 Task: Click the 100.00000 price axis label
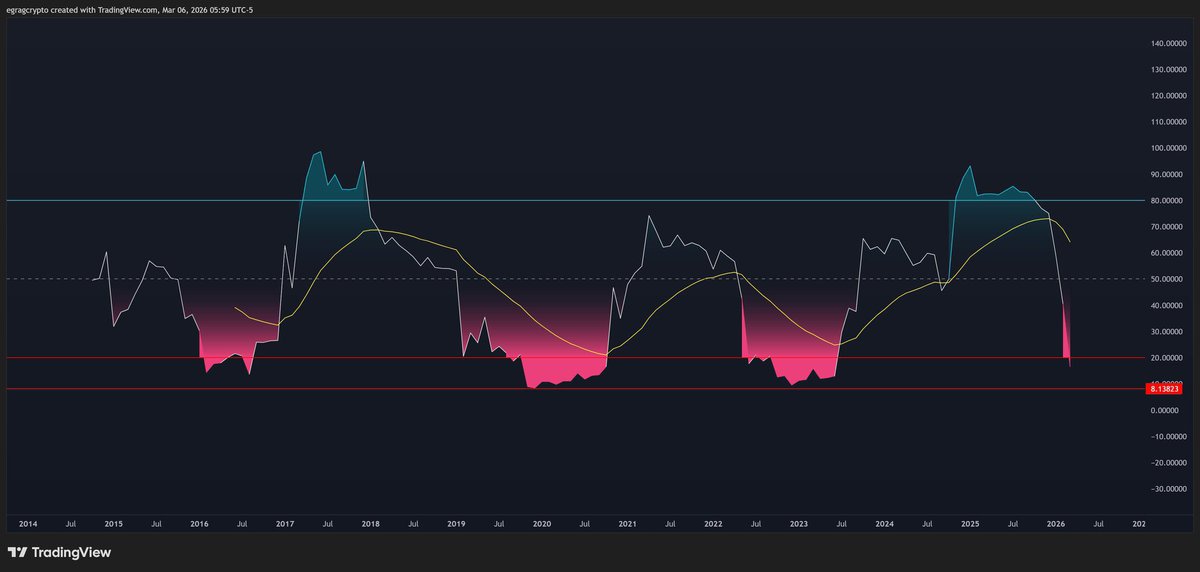(x=1167, y=148)
